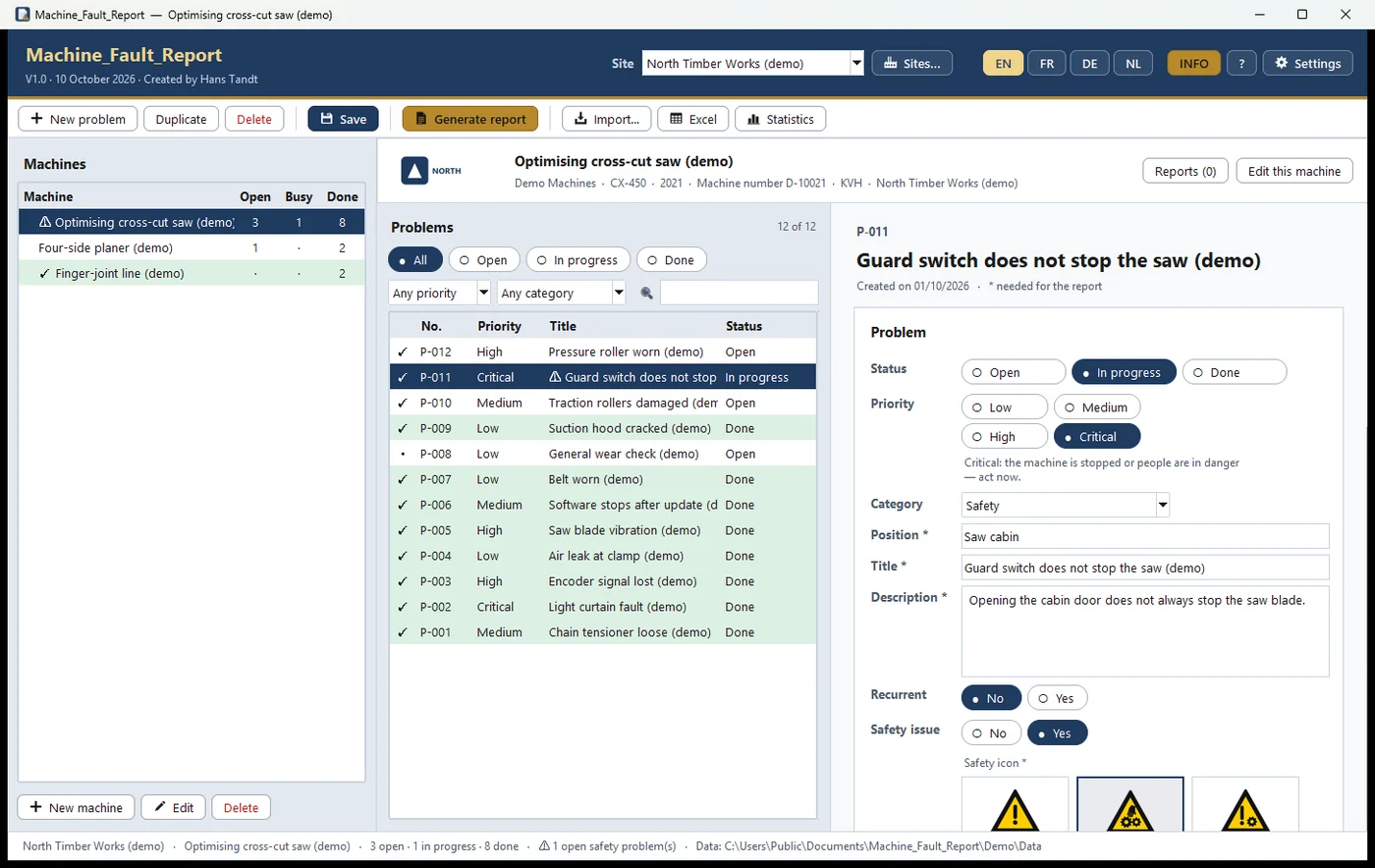Viewport: 1375px width, 868px height.
Task: Set Priority to Medium
Action: (1097, 407)
